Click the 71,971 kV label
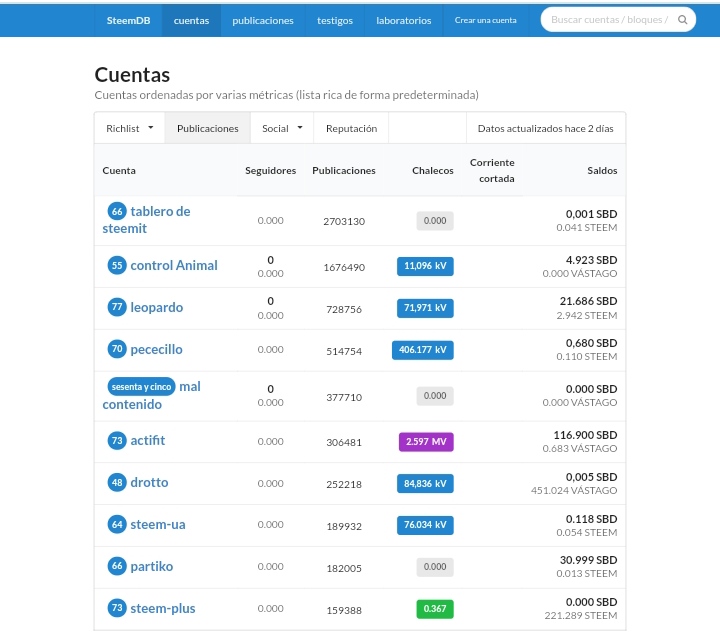 tap(425, 308)
